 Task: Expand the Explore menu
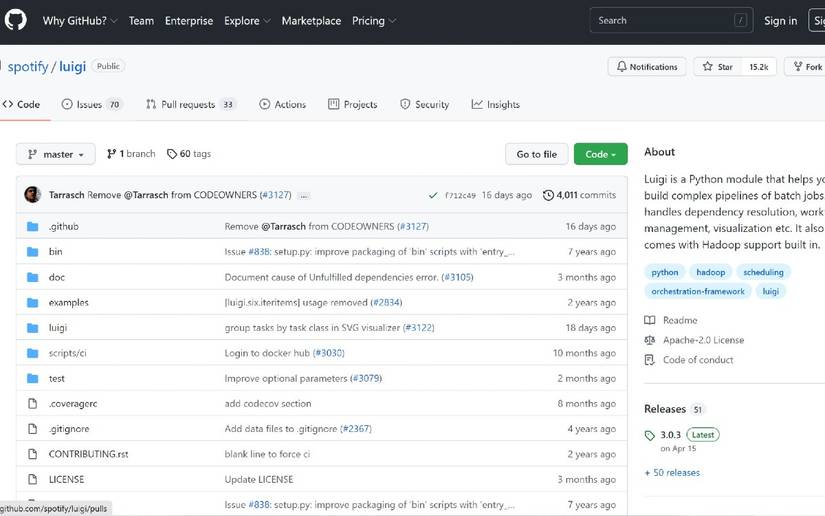point(247,21)
